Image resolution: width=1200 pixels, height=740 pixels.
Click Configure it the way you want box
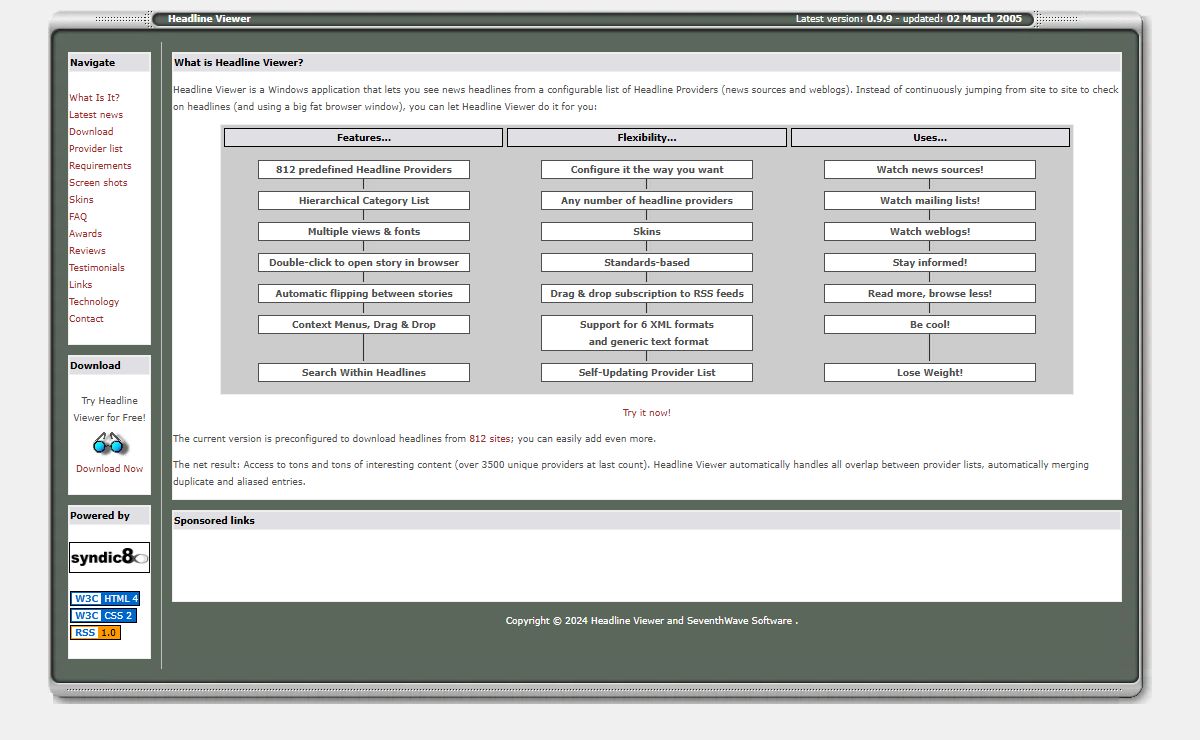647,170
